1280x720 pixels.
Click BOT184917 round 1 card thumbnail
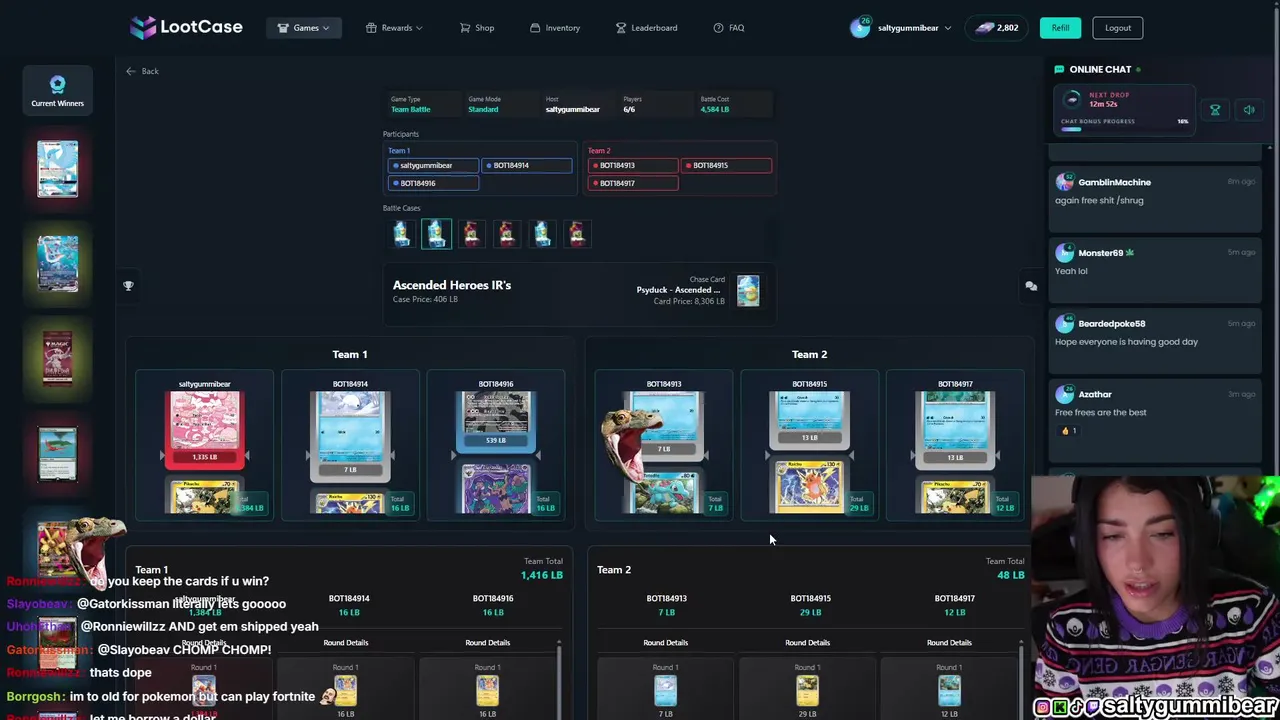tap(949, 691)
